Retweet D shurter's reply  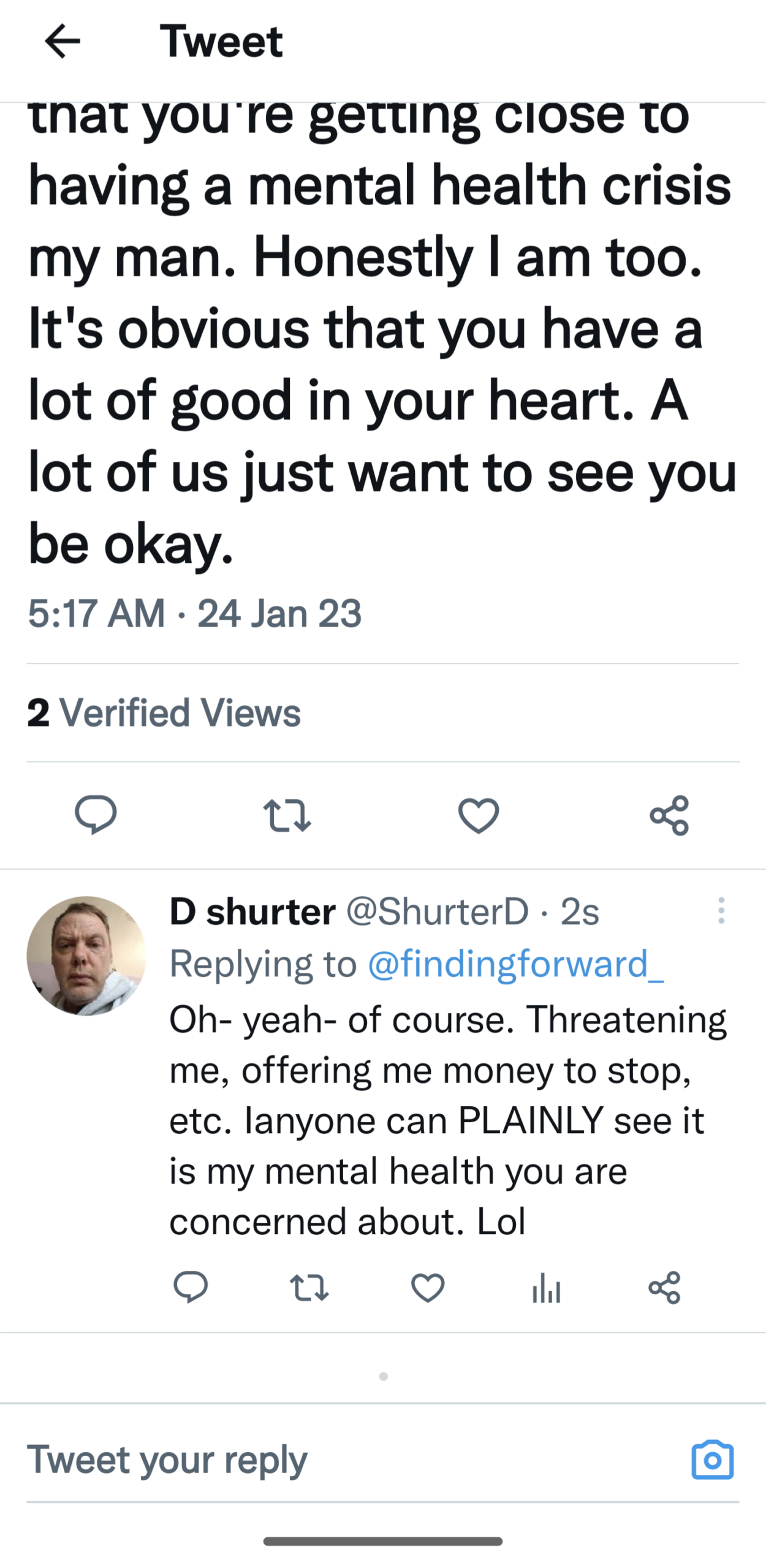coord(309,1287)
